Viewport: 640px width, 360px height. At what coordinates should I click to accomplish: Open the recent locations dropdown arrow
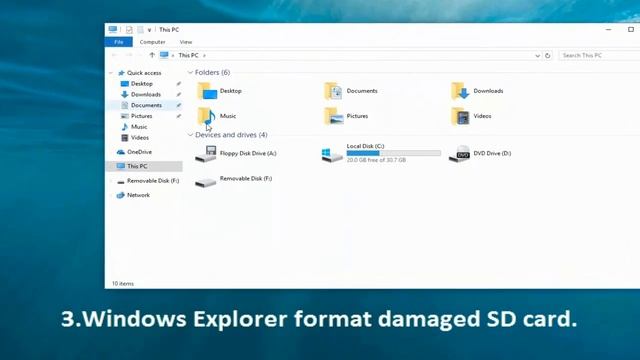[x=140, y=56]
